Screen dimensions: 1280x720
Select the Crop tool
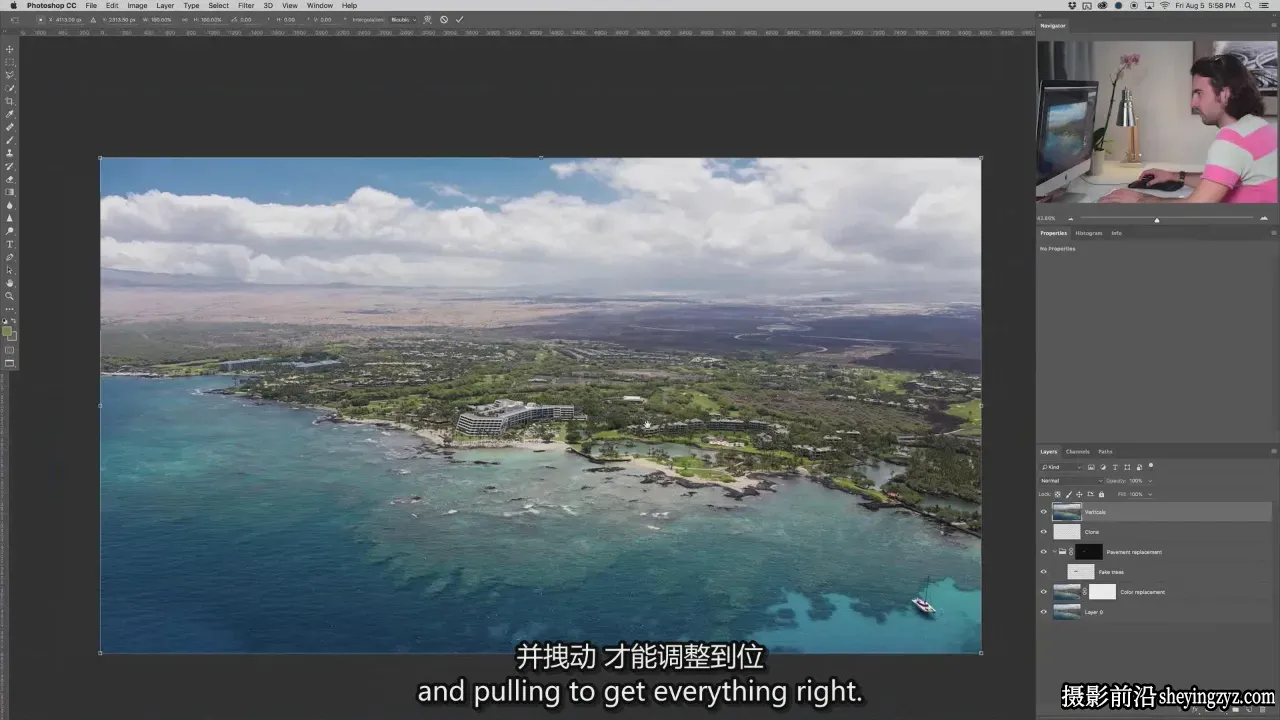tap(10, 101)
